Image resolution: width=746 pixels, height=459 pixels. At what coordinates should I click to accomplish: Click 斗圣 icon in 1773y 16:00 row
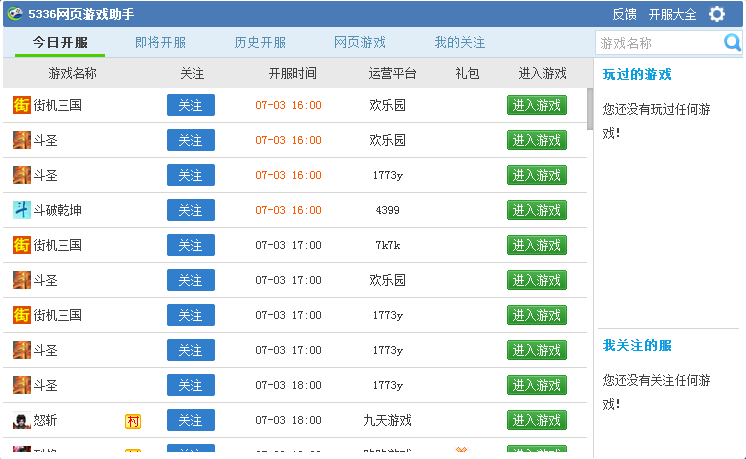coord(21,175)
